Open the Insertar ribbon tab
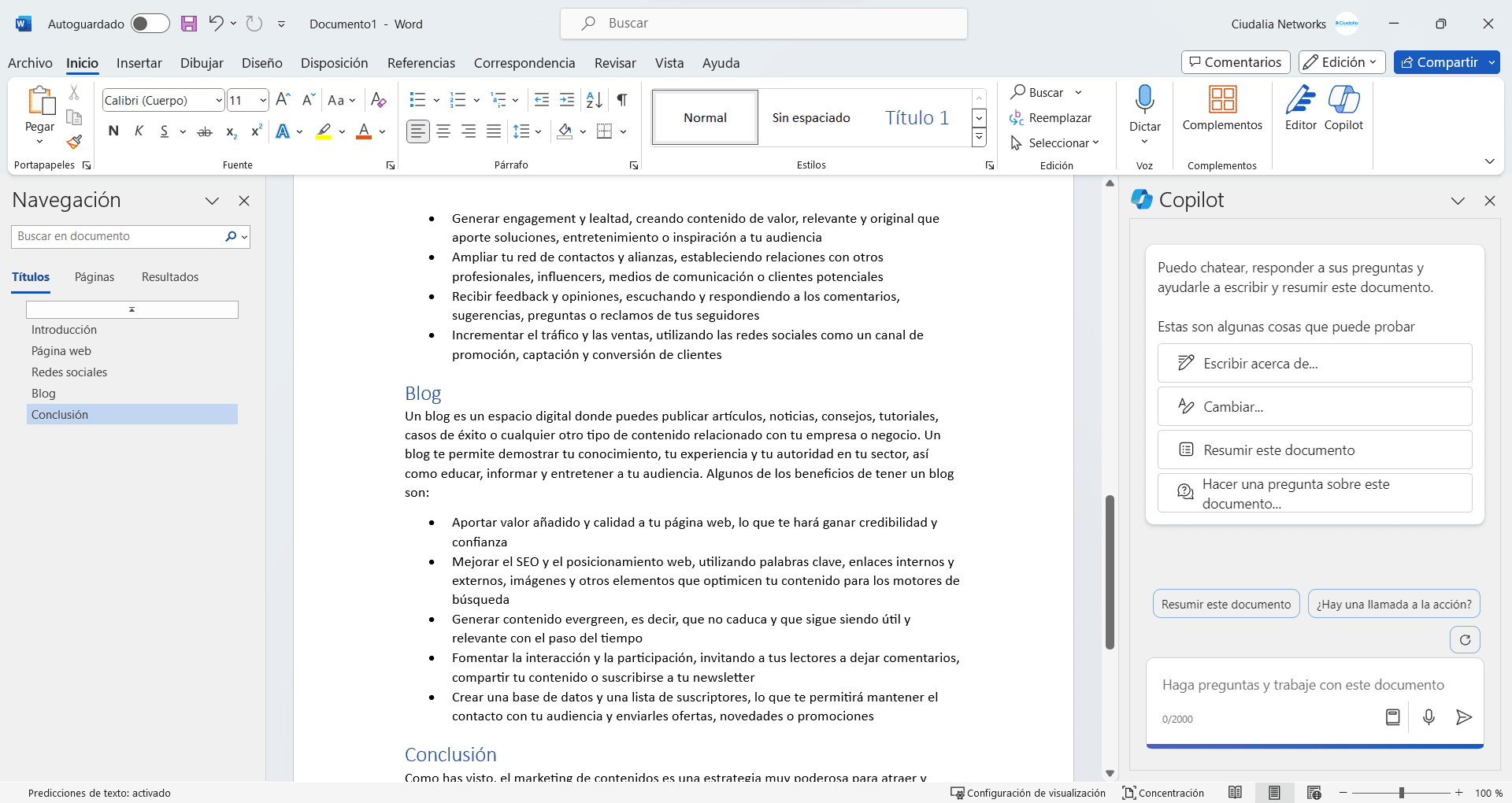Image resolution: width=1512 pixels, height=803 pixels. point(139,63)
